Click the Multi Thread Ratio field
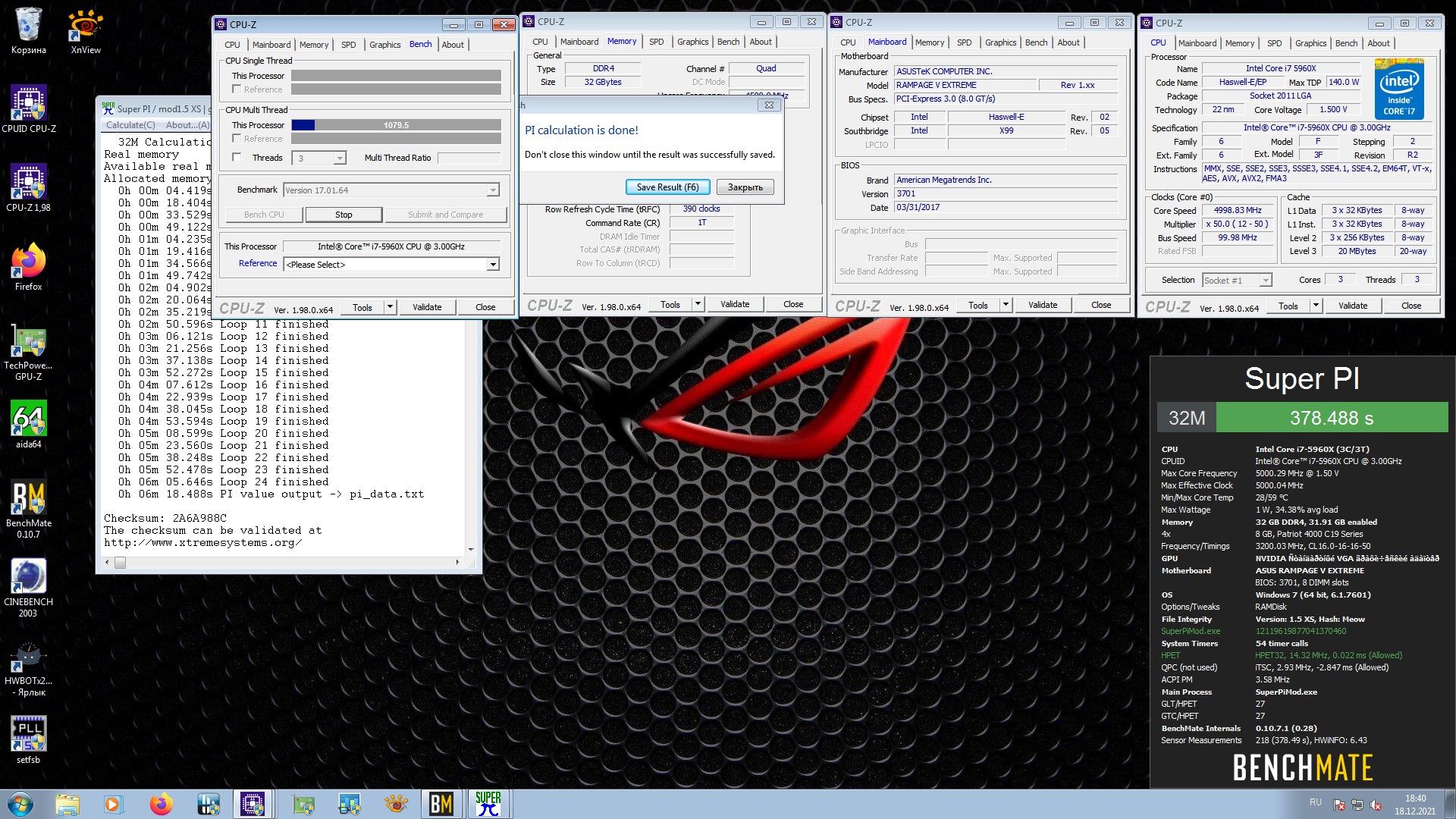Image resolution: width=1456 pixels, height=819 pixels. click(x=469, y=158)
